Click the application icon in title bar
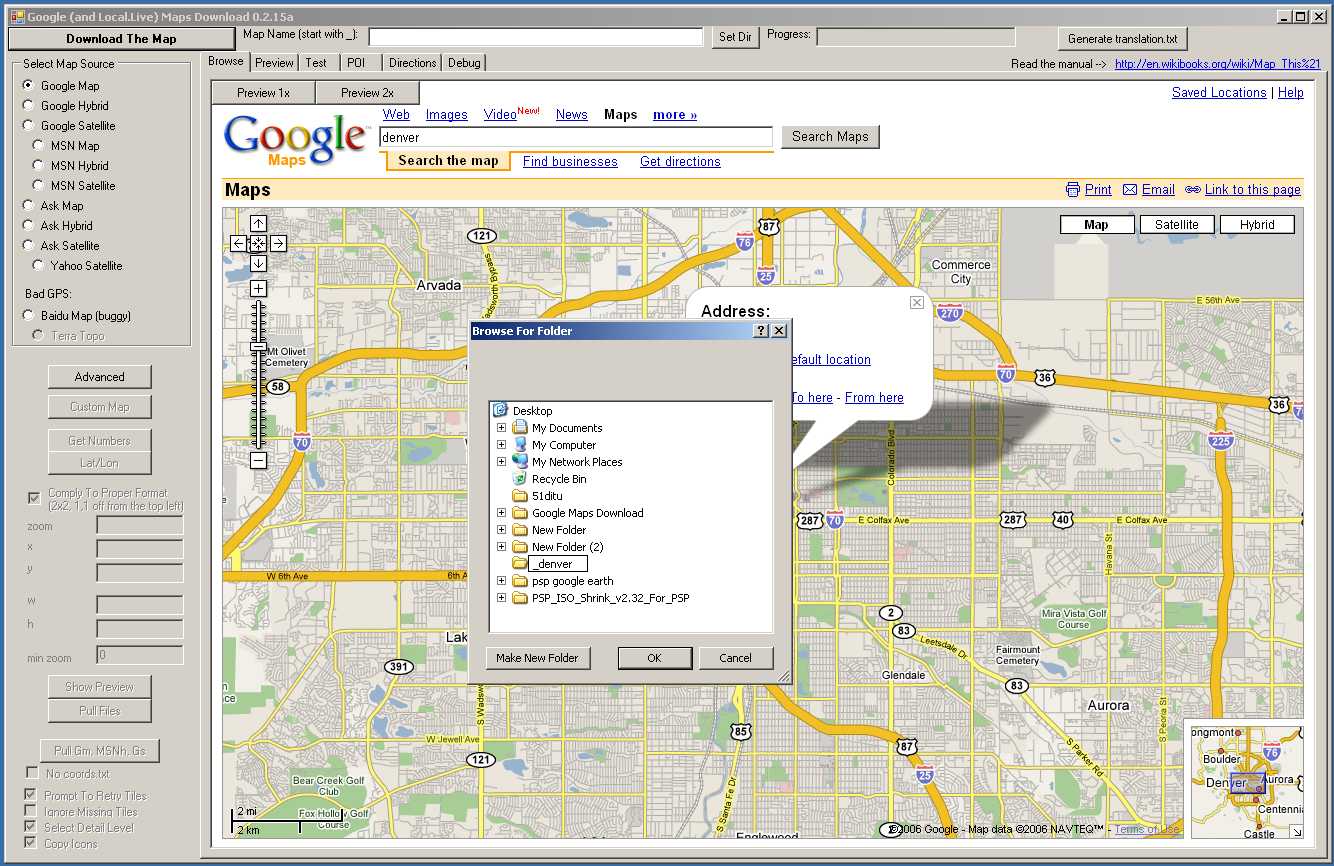Screen dimensions: 1334x866 tap(17, 16)
